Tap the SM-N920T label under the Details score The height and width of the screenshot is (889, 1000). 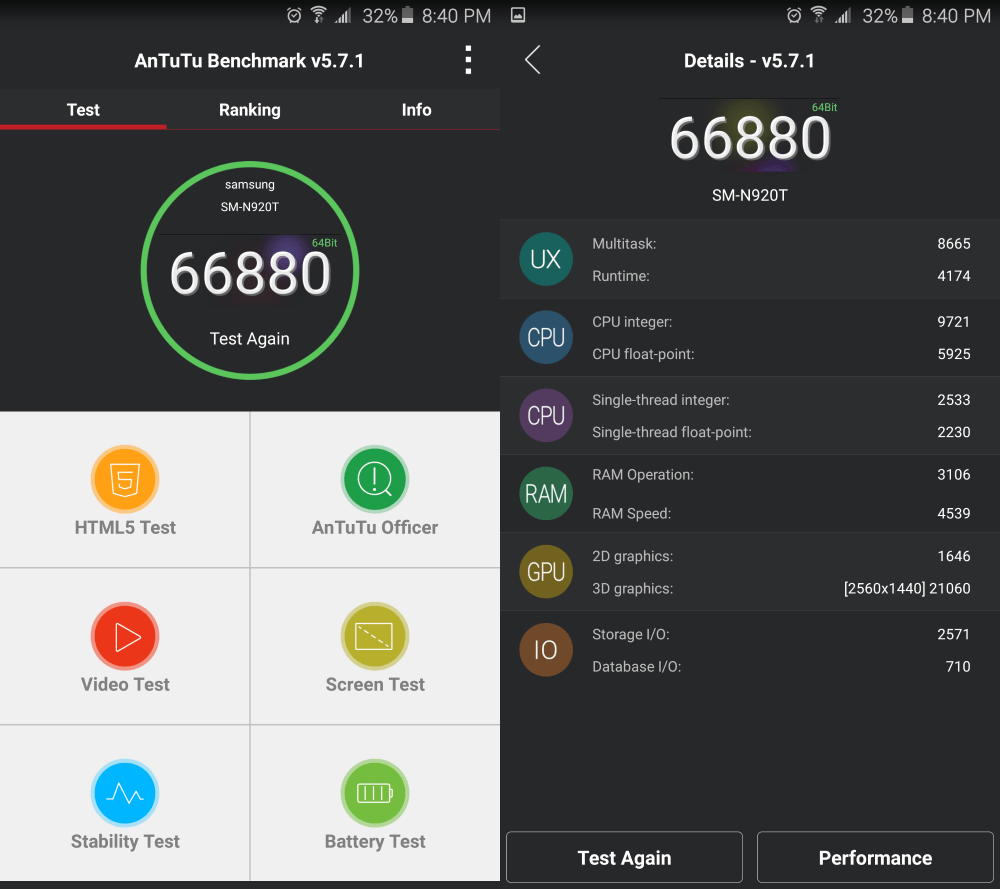point(749,195)
